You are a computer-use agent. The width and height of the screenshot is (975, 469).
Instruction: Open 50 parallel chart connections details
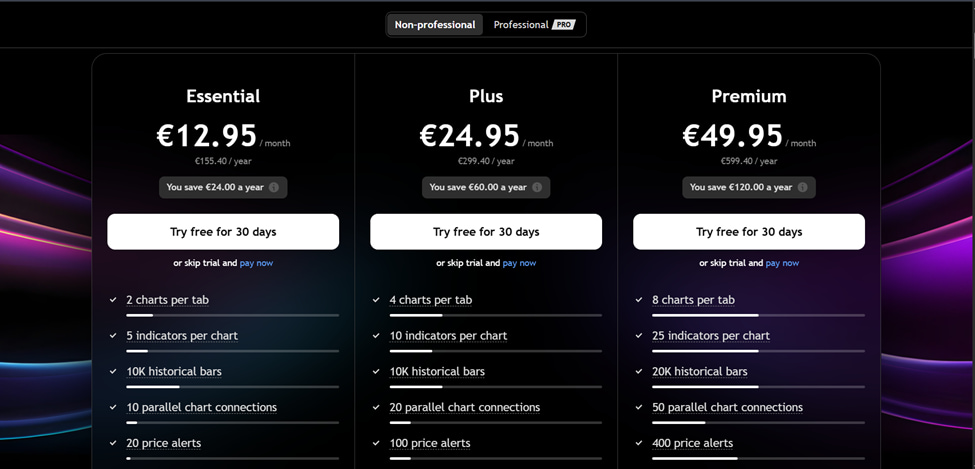point(728,407)
